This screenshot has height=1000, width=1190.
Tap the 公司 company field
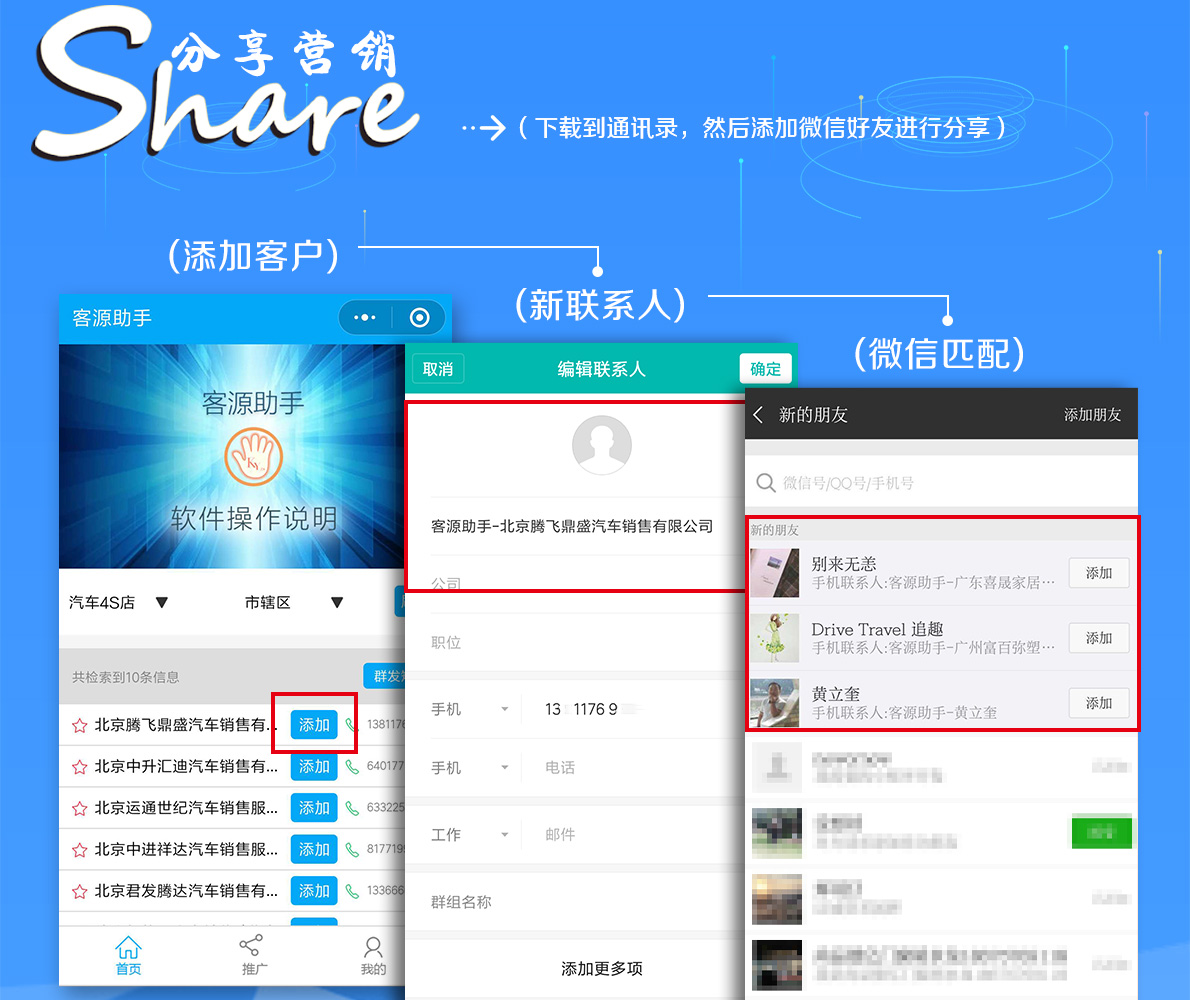(577, 583)
